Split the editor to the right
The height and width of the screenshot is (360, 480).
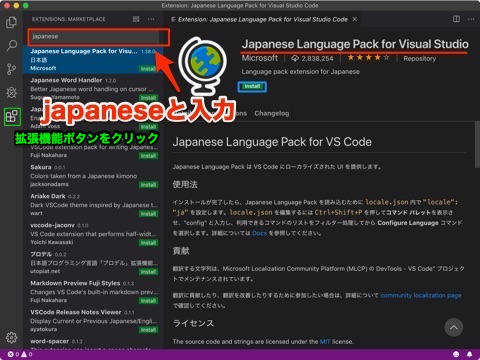click(456, 19)
